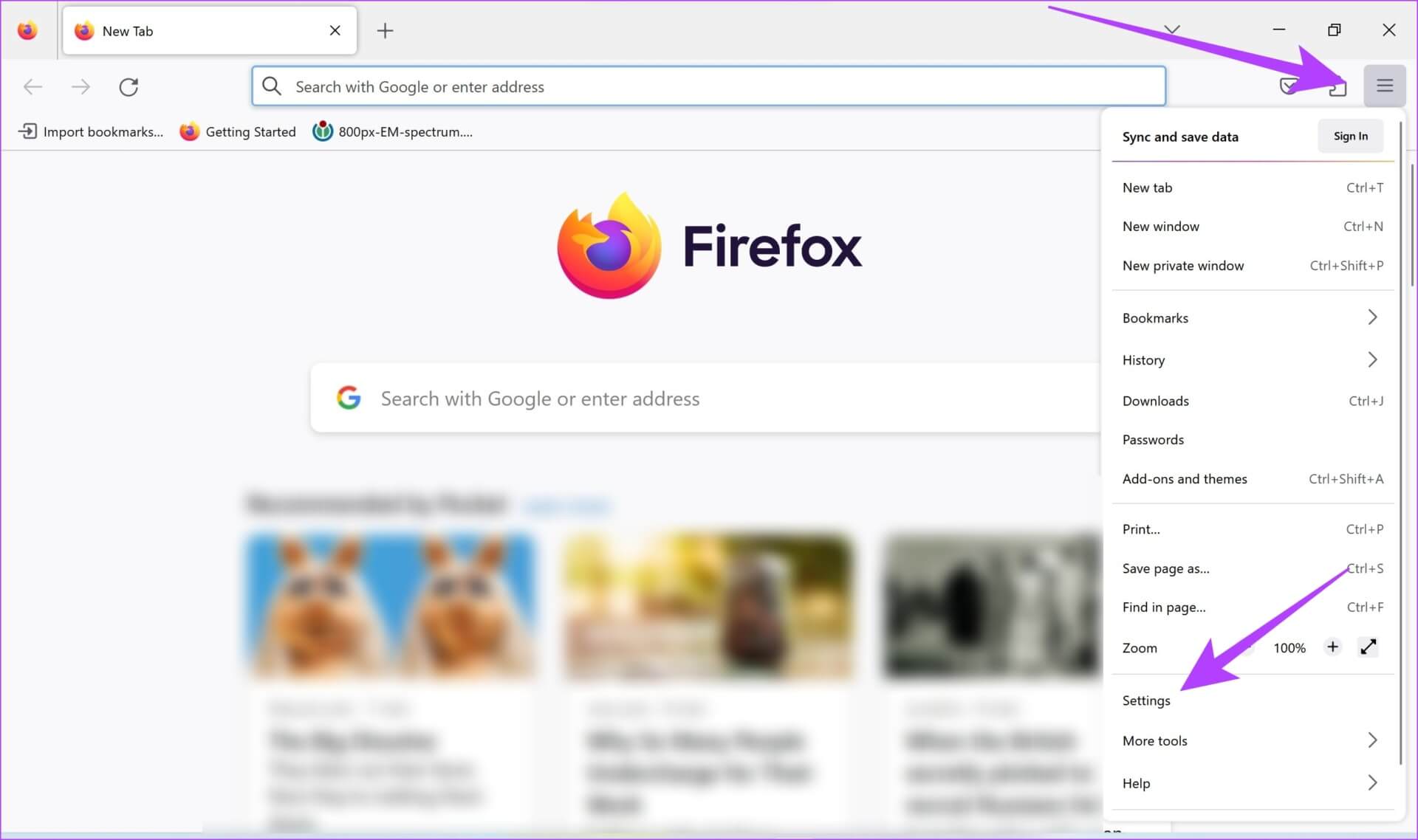The image size is (1418, 840).
Task: Click the Google logo in page search box
Action: coord(349,398)
